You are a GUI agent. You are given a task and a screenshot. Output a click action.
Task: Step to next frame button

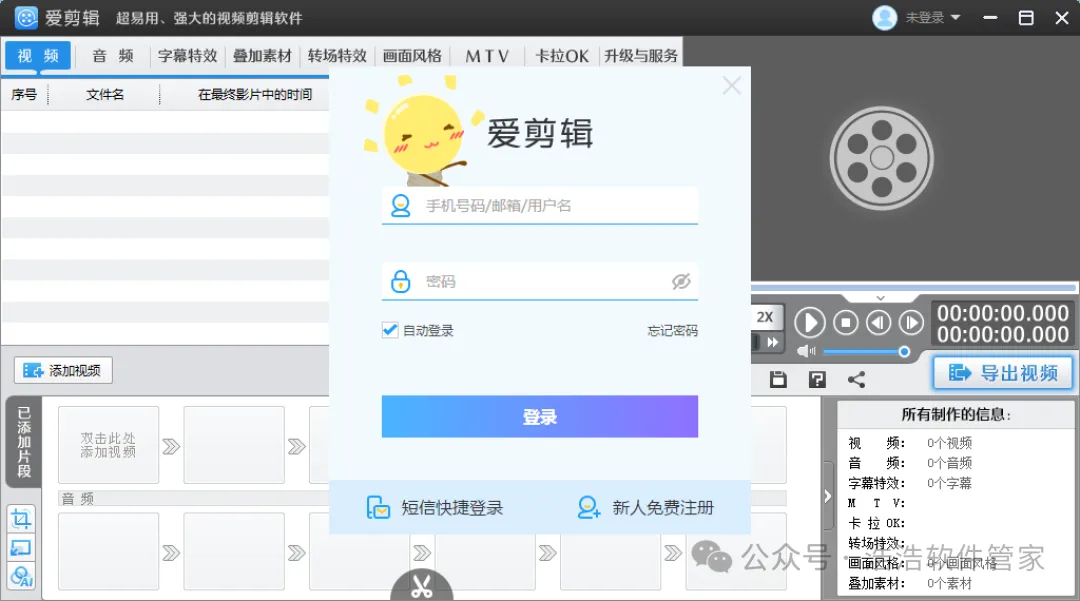coord(911,322)
